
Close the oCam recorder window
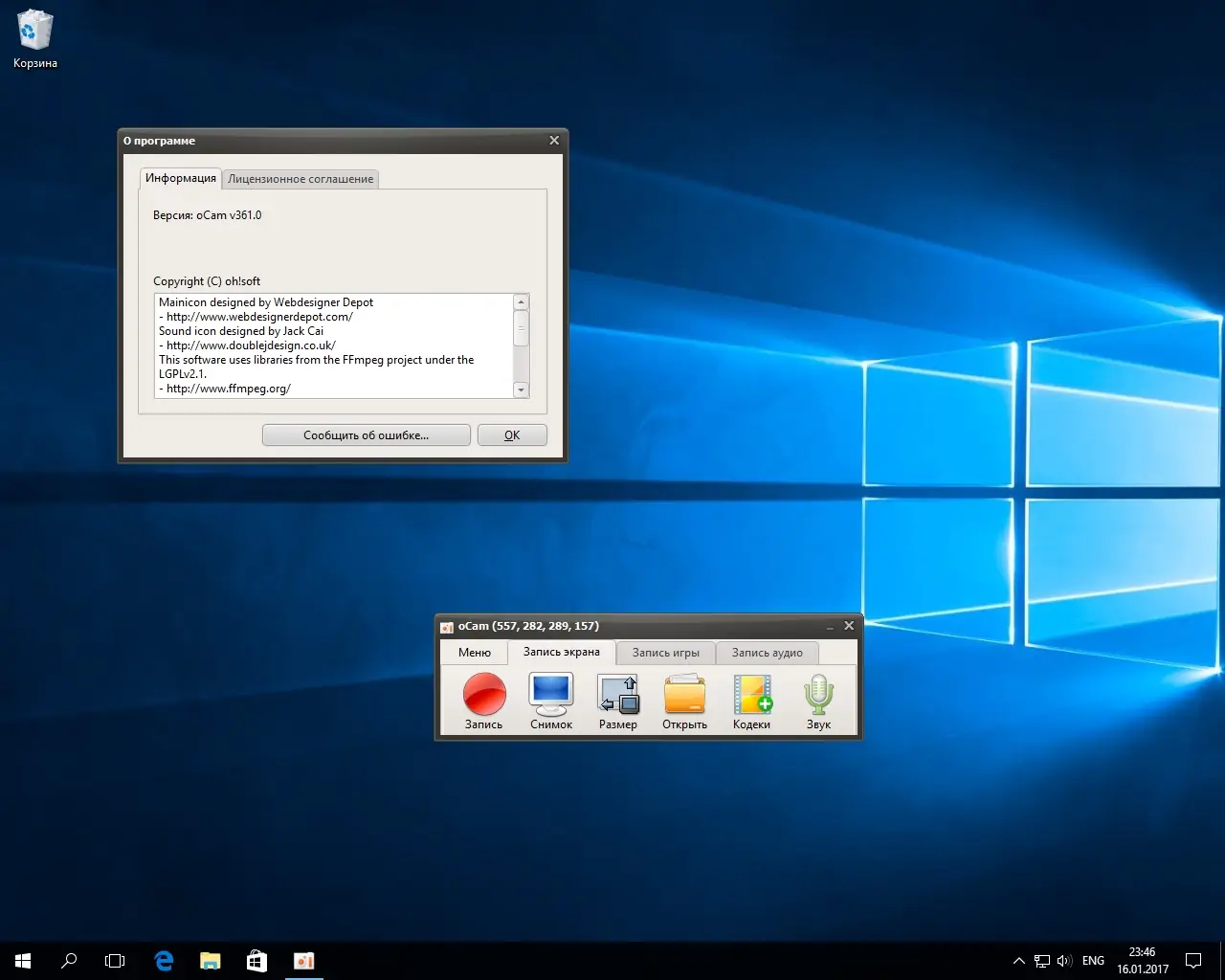click(x=849, y=626)
